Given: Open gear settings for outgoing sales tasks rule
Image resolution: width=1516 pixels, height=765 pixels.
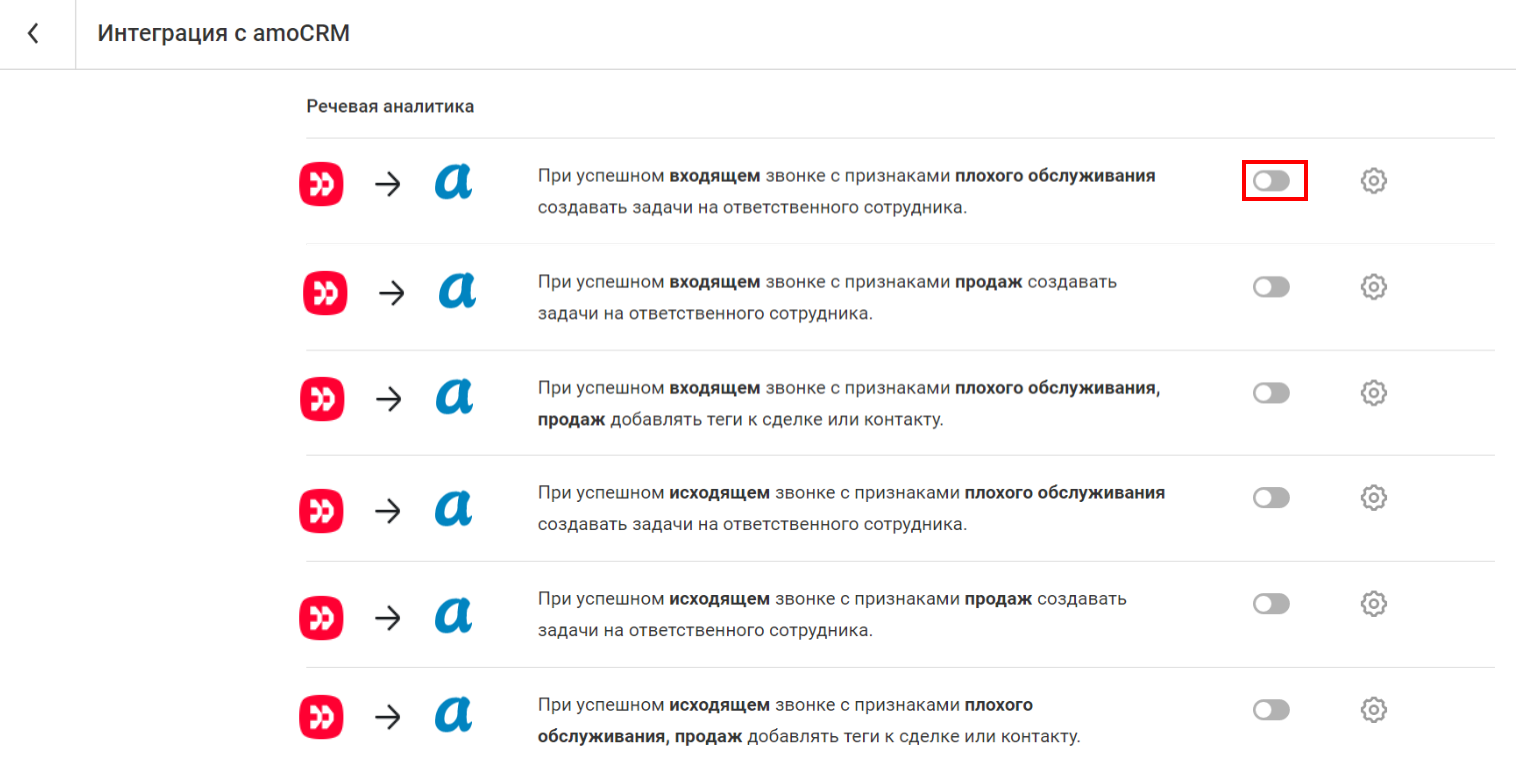Looking at the screenshot, I should (x=1374, y=603).
